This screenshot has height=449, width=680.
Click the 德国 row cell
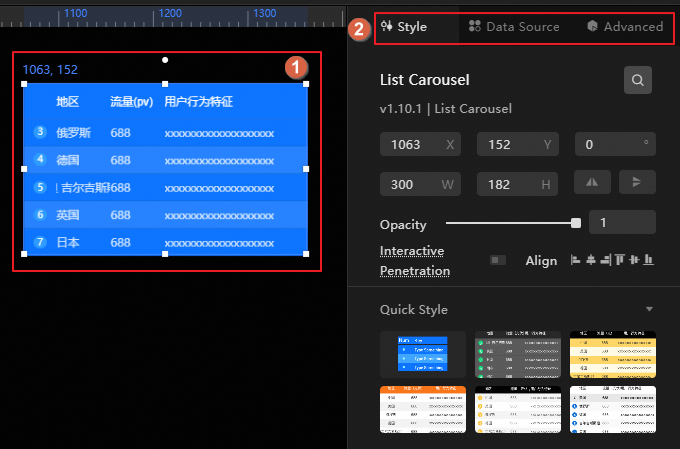click(68, 160)
